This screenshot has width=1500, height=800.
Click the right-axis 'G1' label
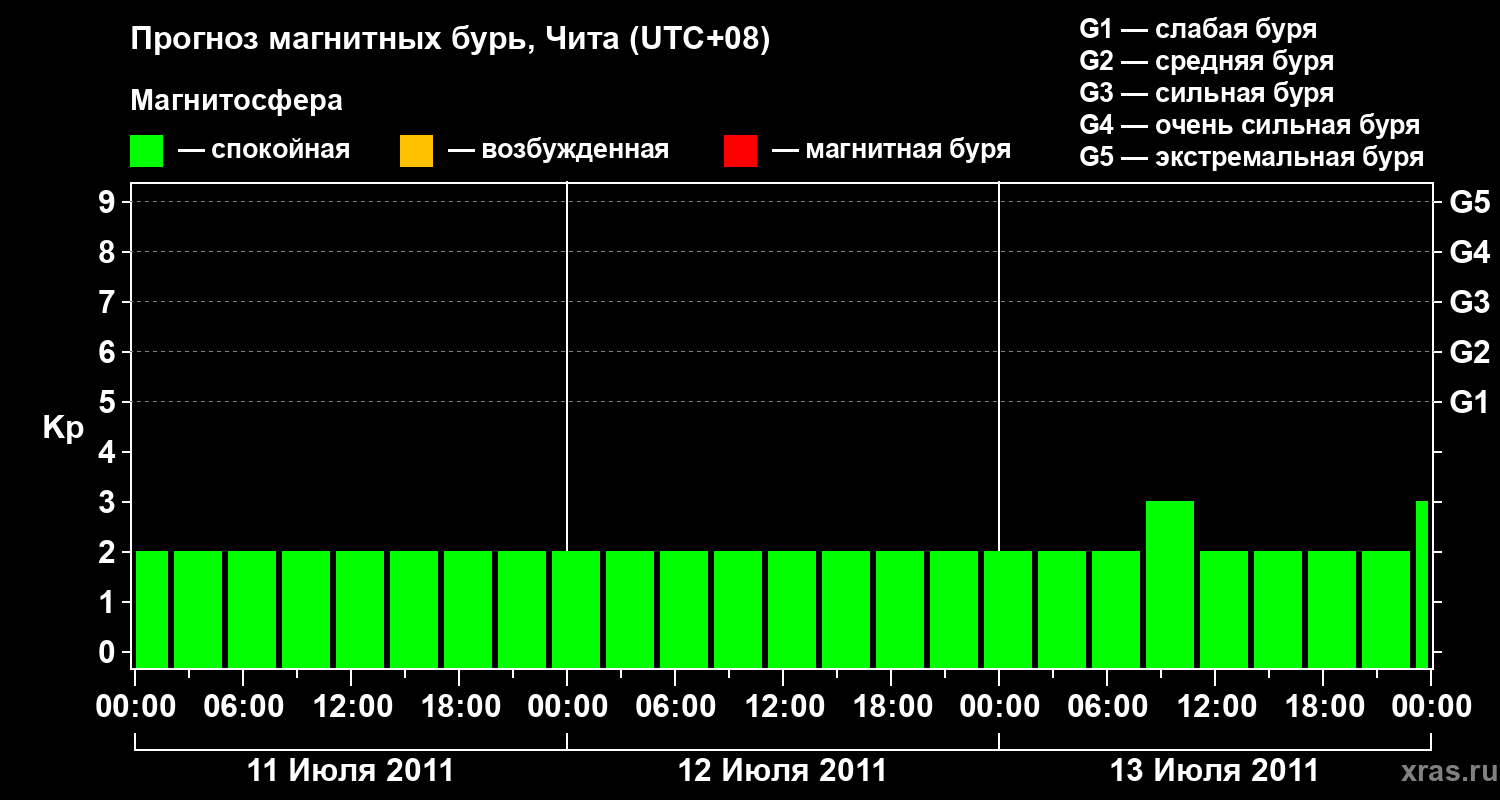point(1469,403)
